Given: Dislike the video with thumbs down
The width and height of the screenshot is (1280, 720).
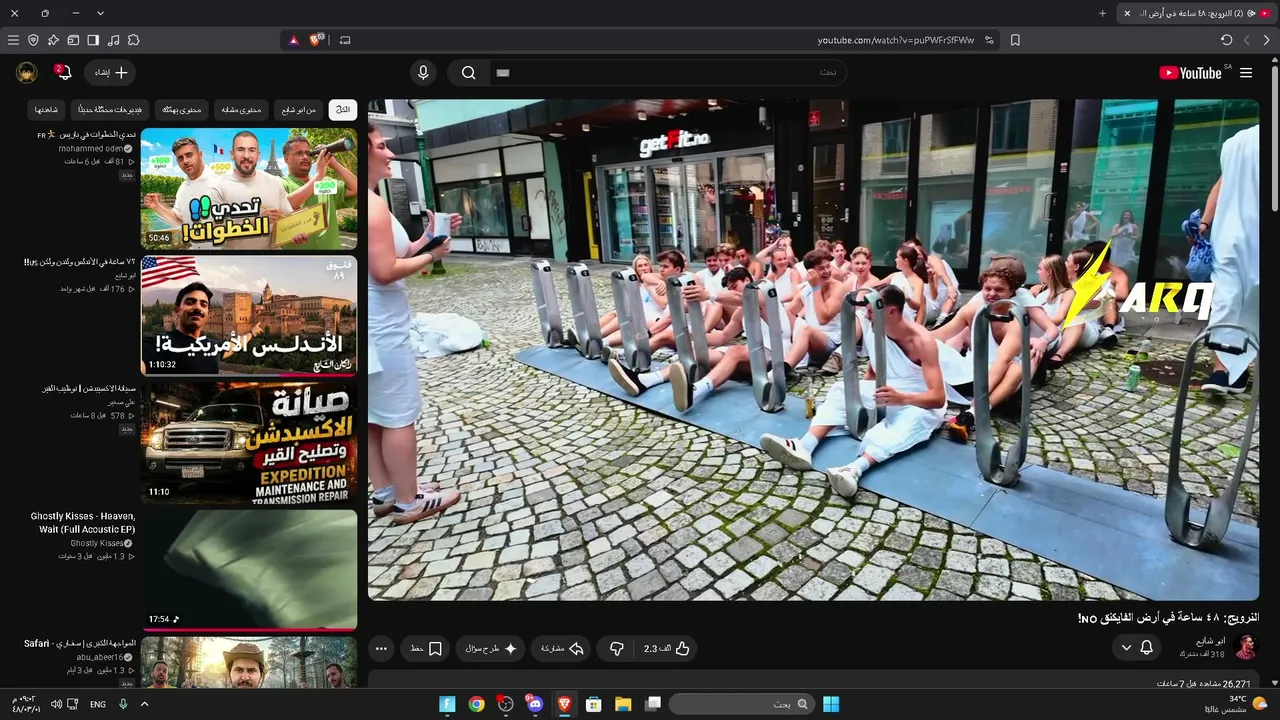Looking at the screenshot, I should [x=617, y=648].
